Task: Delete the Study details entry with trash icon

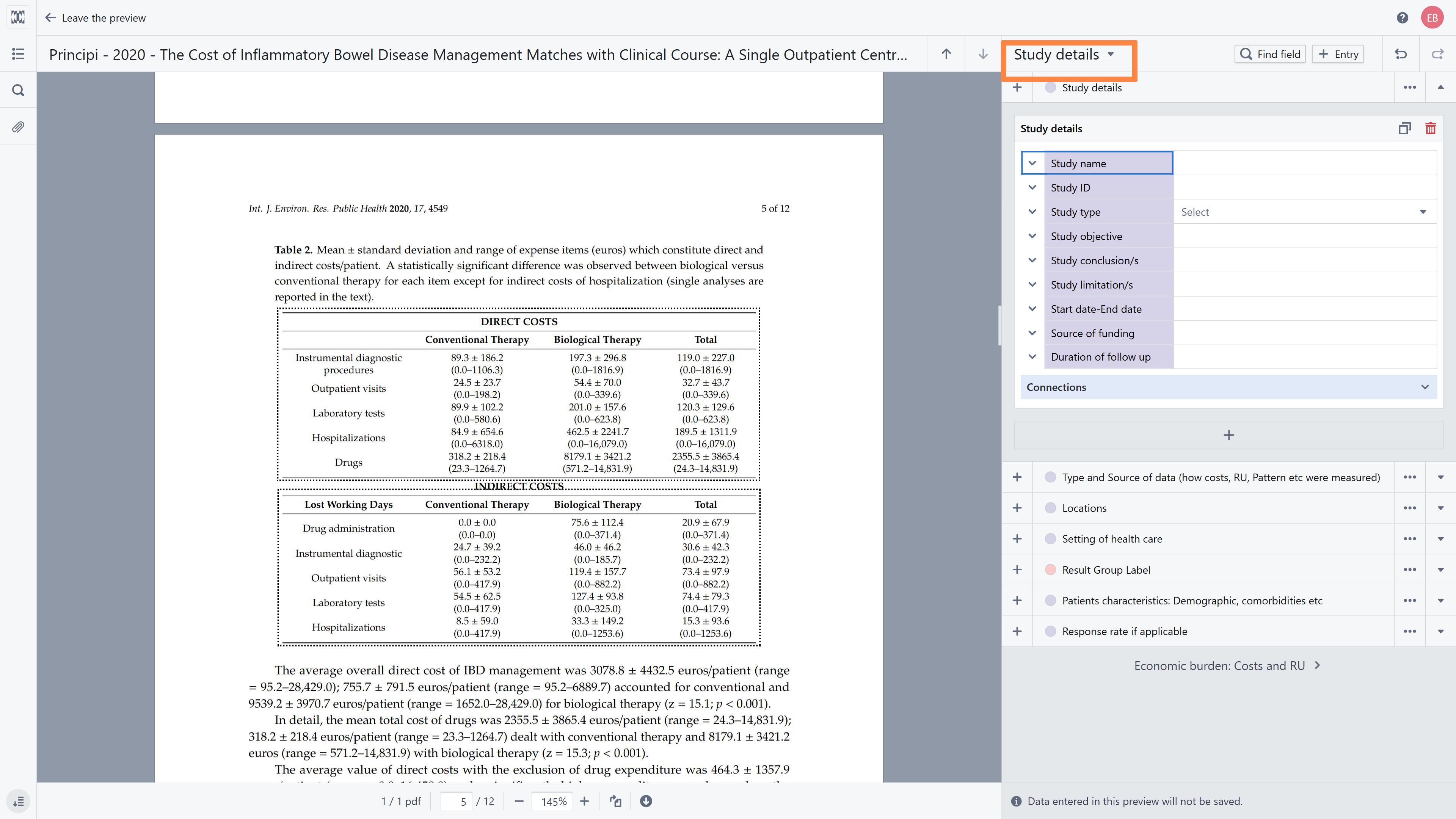Action: pos(1431,128)
